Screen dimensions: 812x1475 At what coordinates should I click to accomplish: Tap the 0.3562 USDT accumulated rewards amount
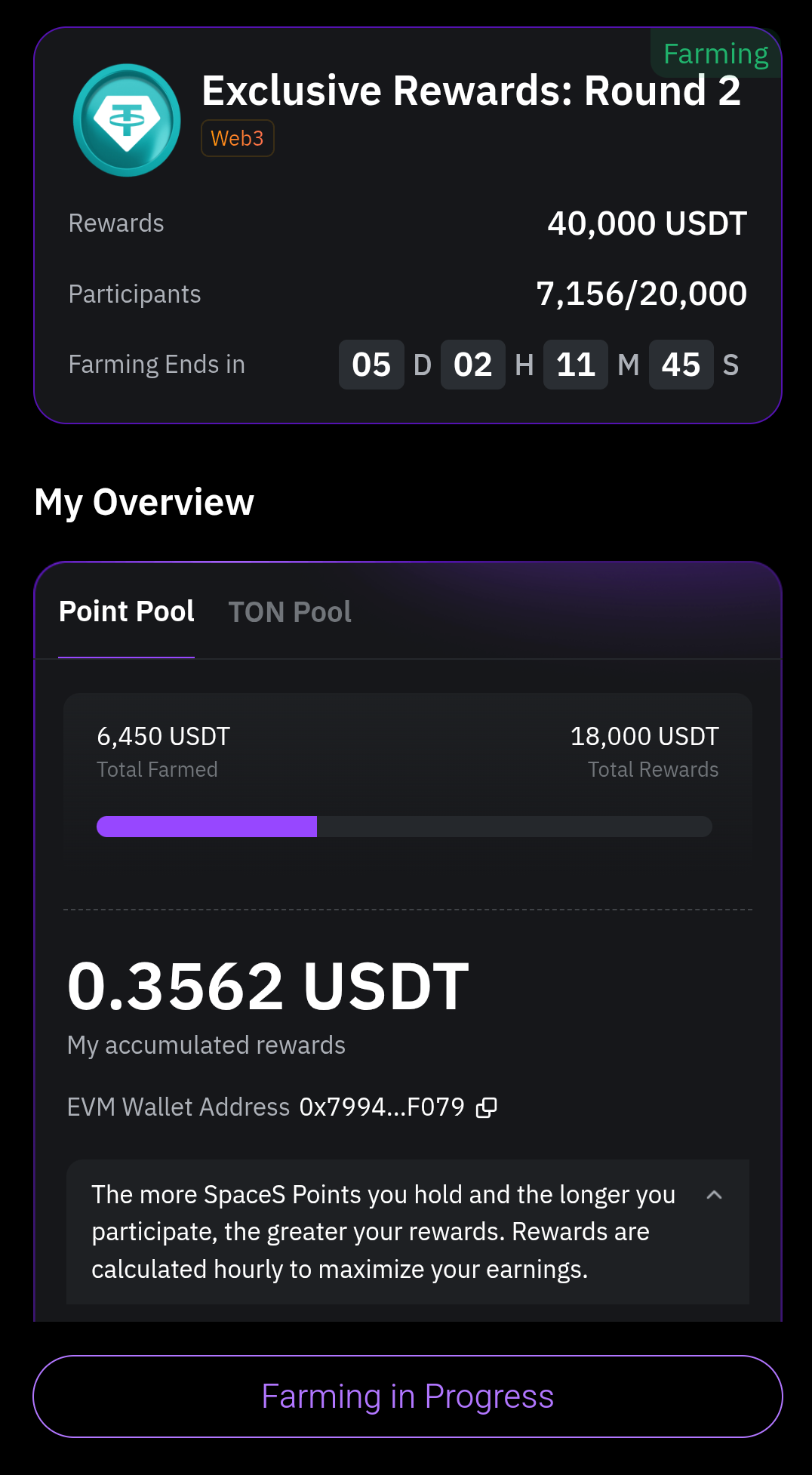tap(268, 986)
